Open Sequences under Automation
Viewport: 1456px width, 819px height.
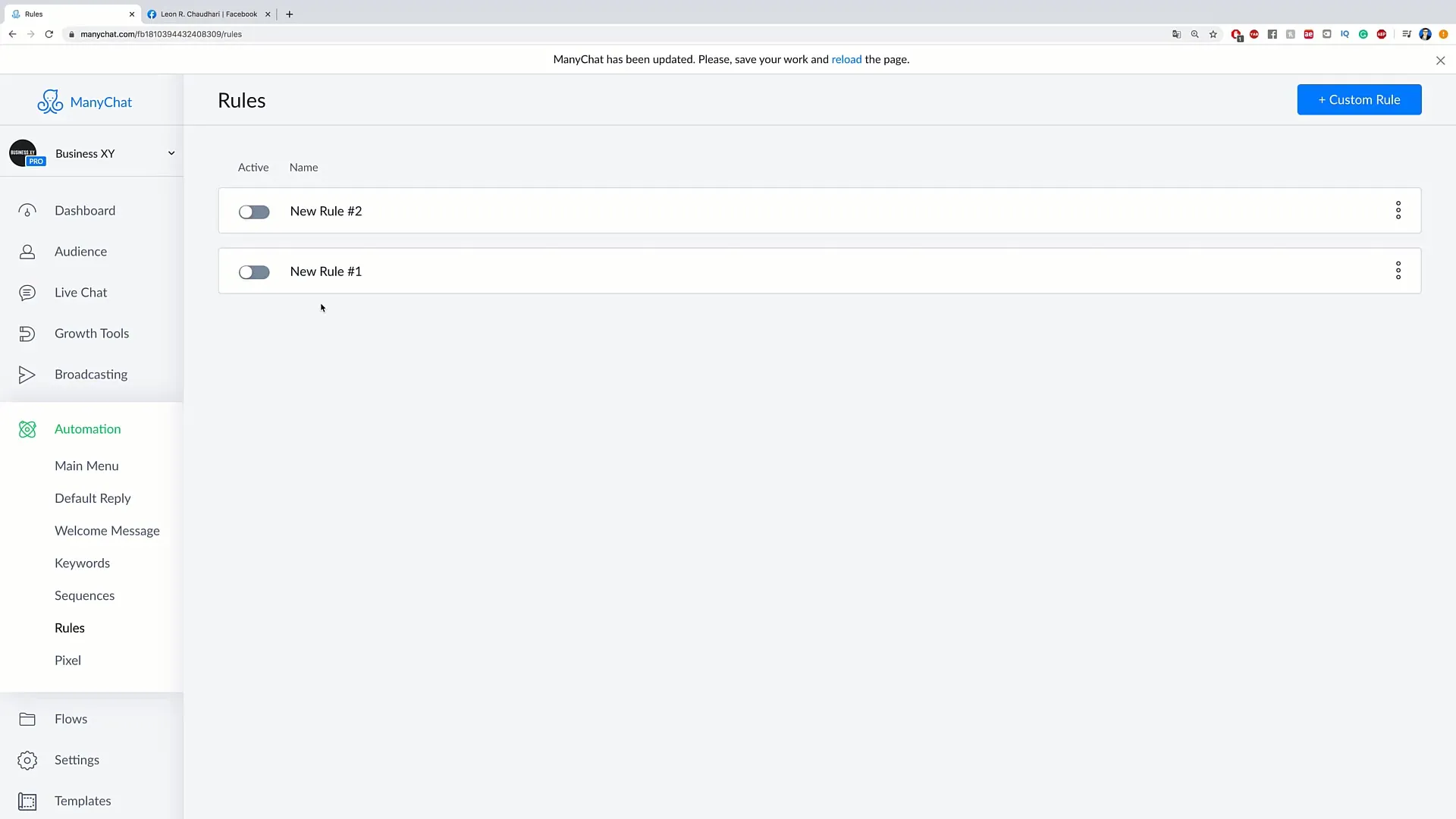point(84,595)
